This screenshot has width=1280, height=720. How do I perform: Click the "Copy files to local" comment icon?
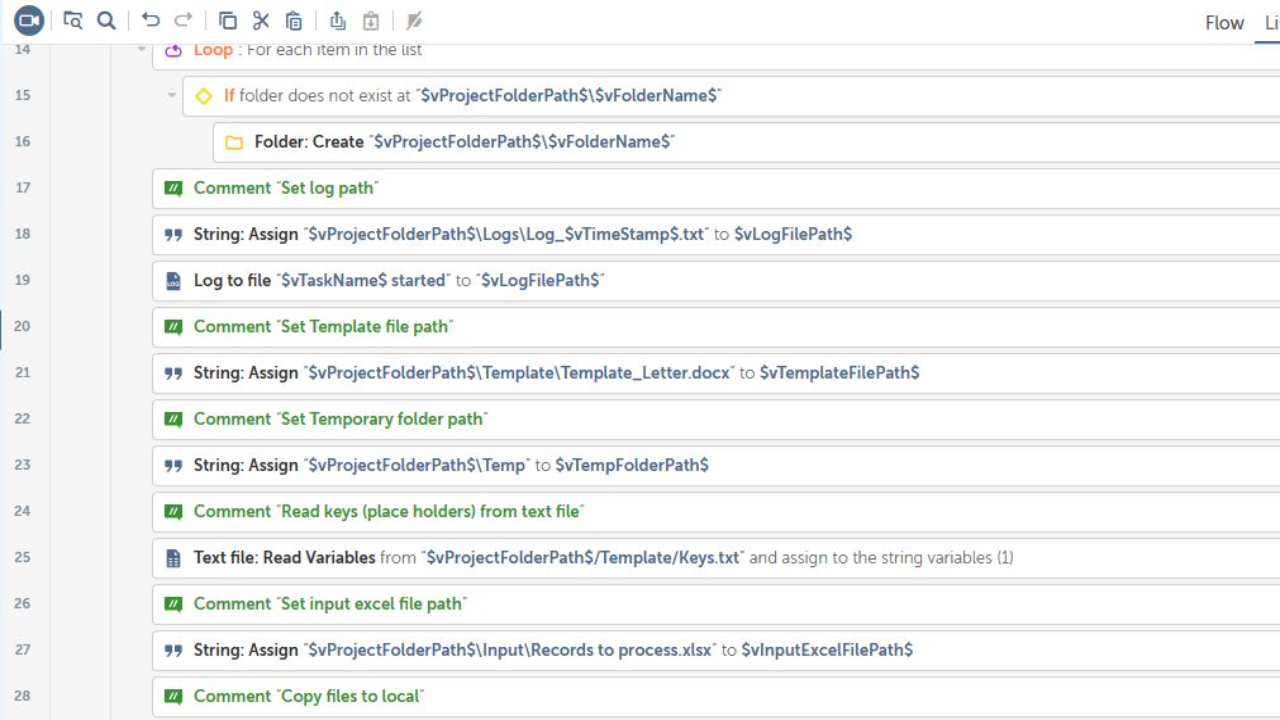click(173, 696)
